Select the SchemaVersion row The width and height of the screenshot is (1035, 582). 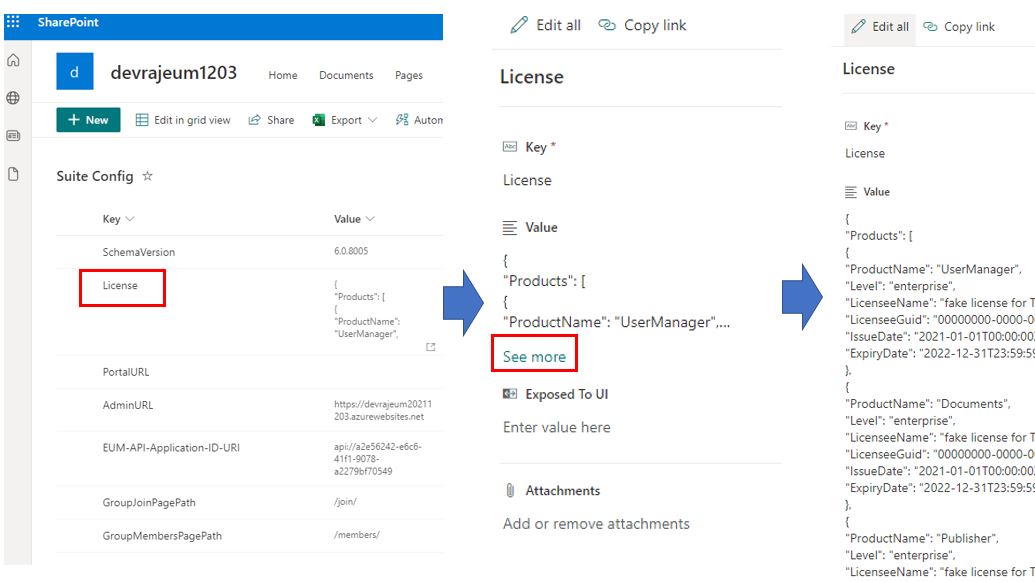coord(250,252)
